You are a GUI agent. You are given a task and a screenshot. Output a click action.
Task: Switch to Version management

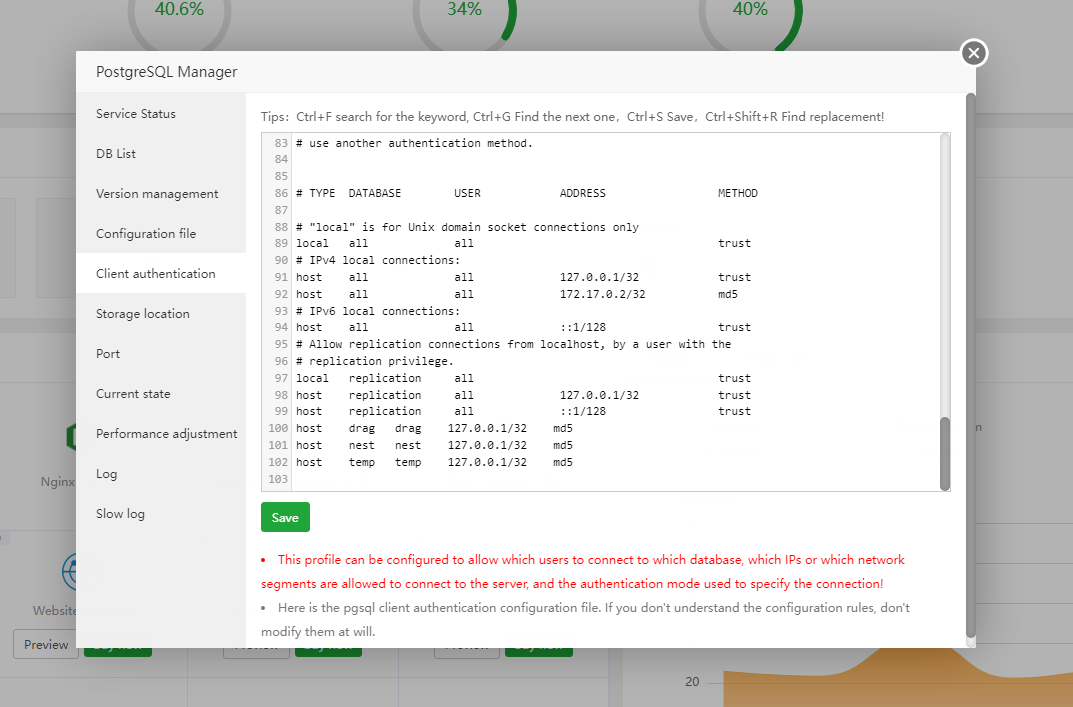tap(156, 193)
